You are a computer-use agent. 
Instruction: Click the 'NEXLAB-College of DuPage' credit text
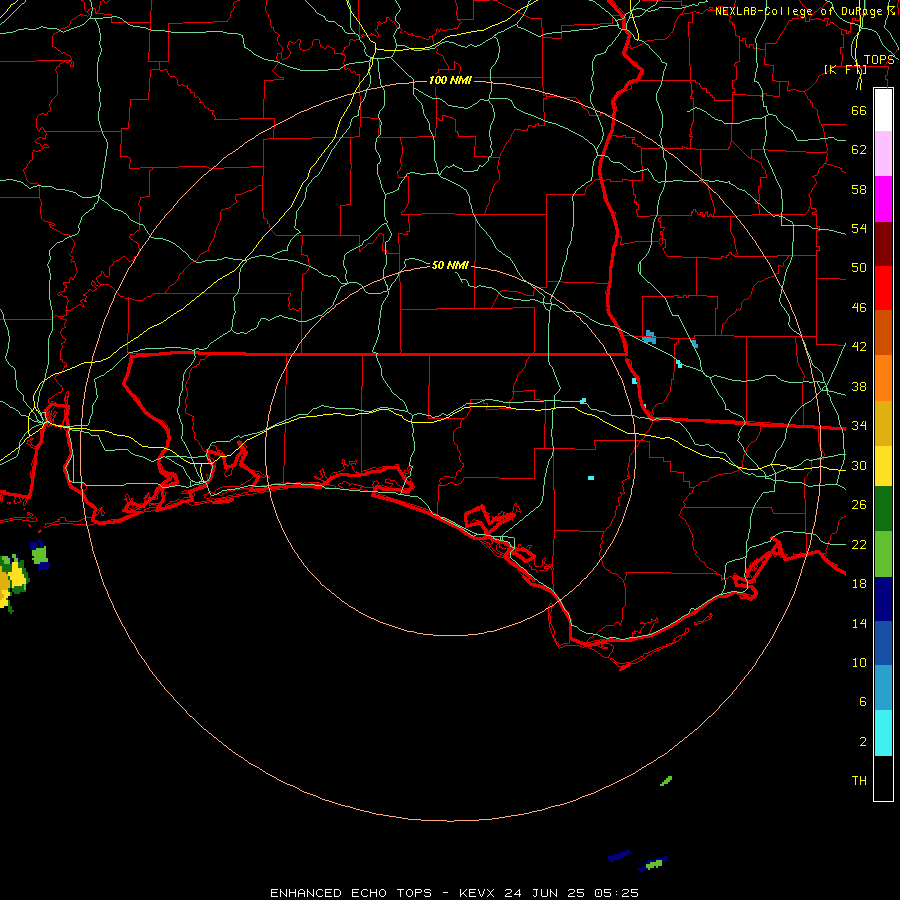coord(799,11)
